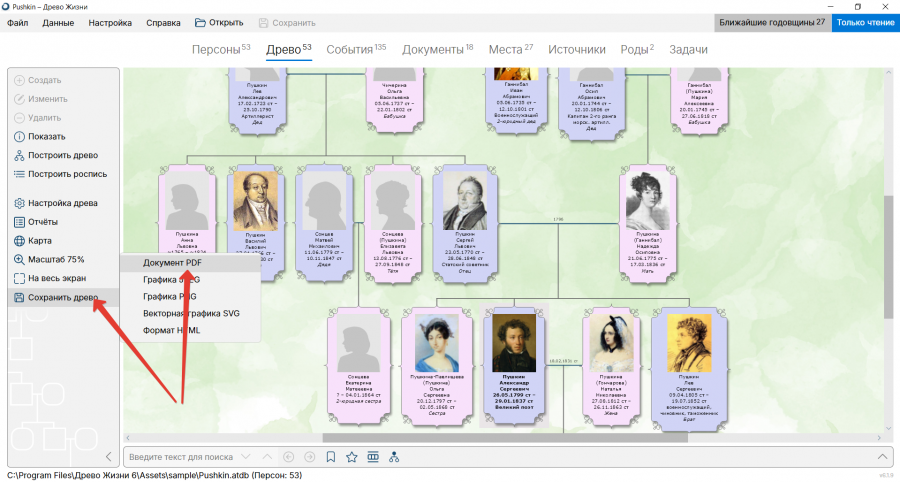The height and width of the screenshot is (482, 900).
Task: Expand the search options dropdown arrow
Action: 246,457
